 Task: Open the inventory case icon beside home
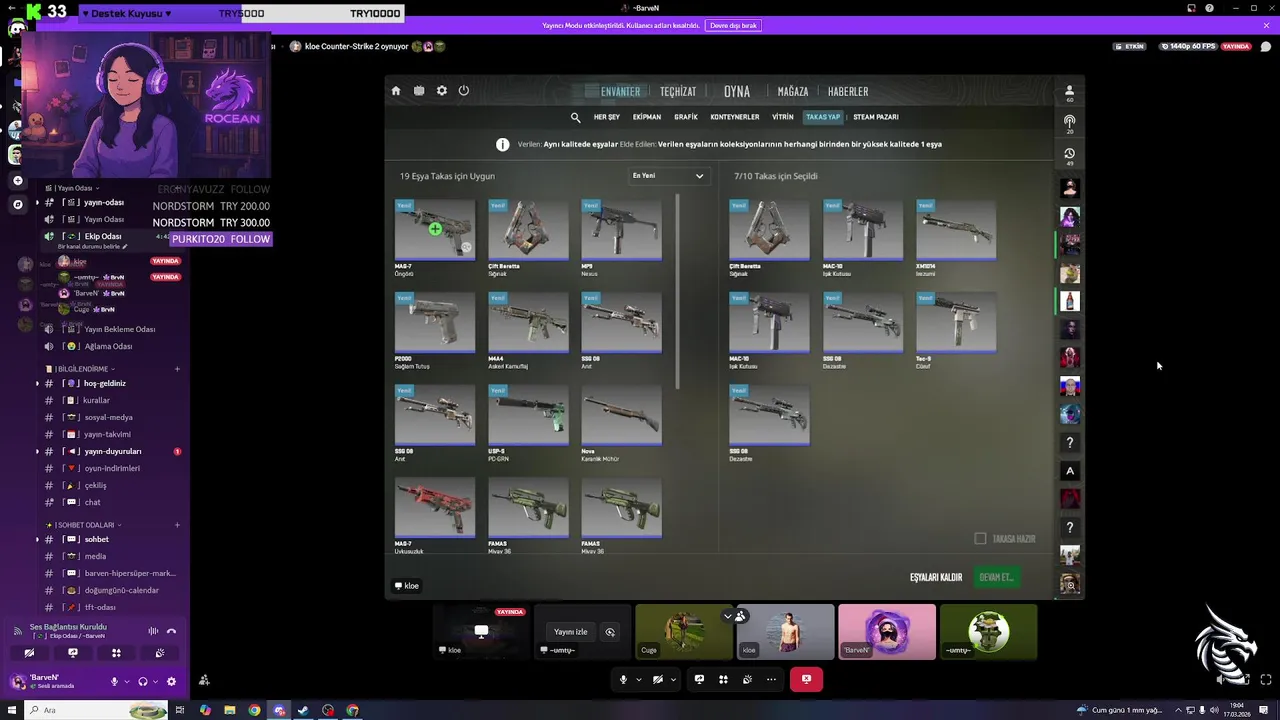pos(419,91)
